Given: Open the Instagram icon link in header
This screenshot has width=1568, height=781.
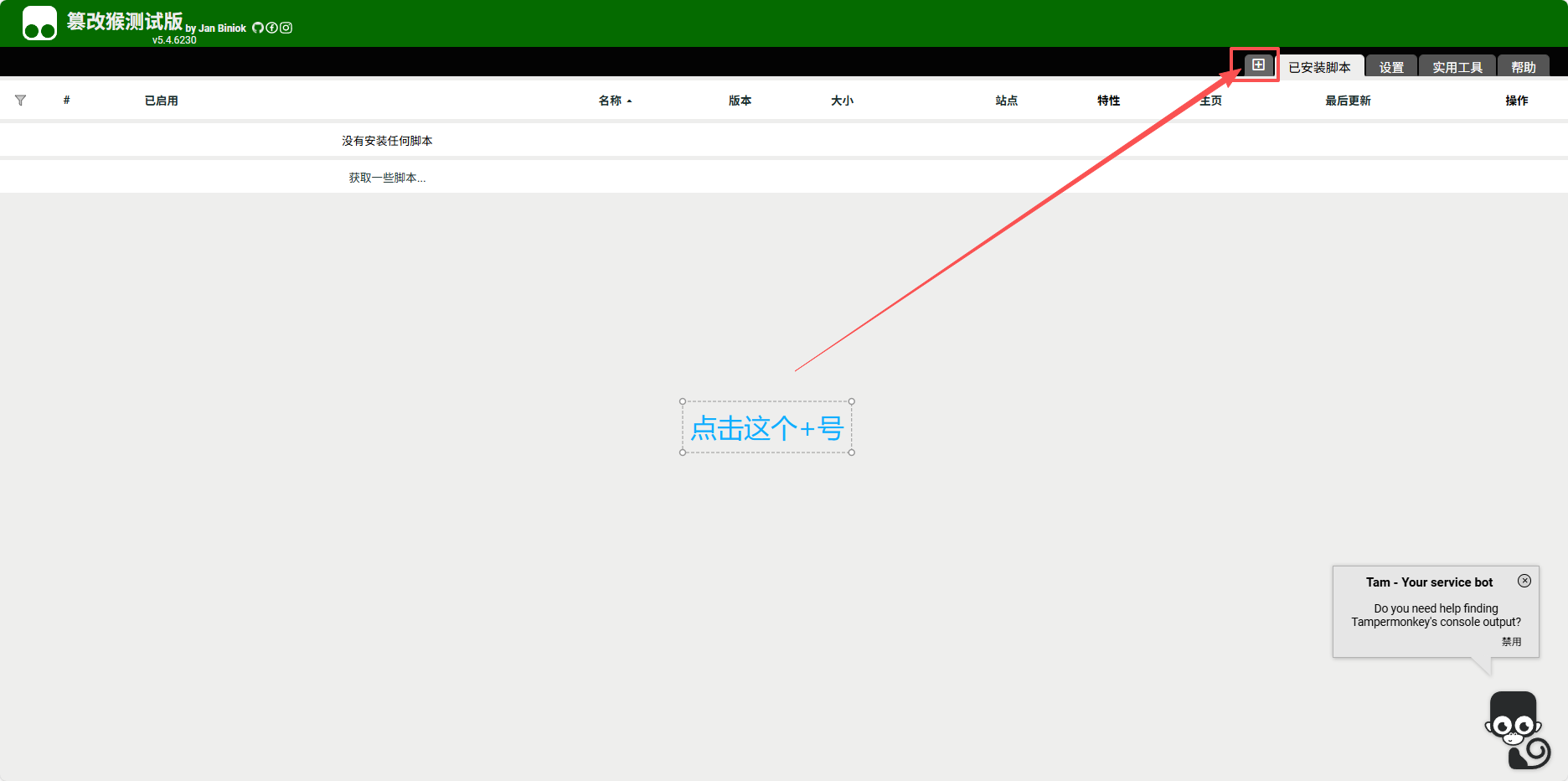Looking at the screenshot, I should [286, 28].
